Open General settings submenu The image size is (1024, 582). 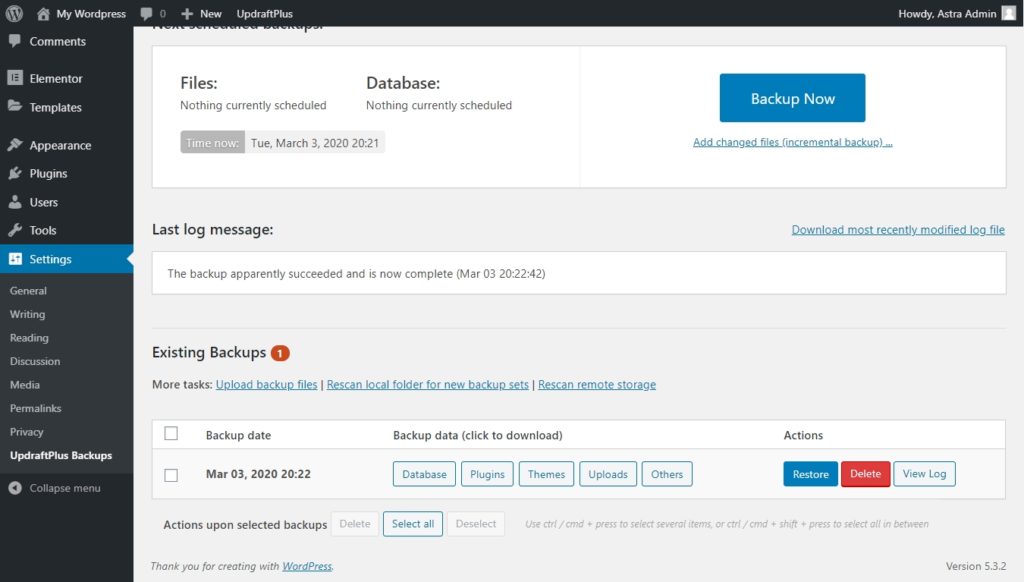(x=28, y=291)
